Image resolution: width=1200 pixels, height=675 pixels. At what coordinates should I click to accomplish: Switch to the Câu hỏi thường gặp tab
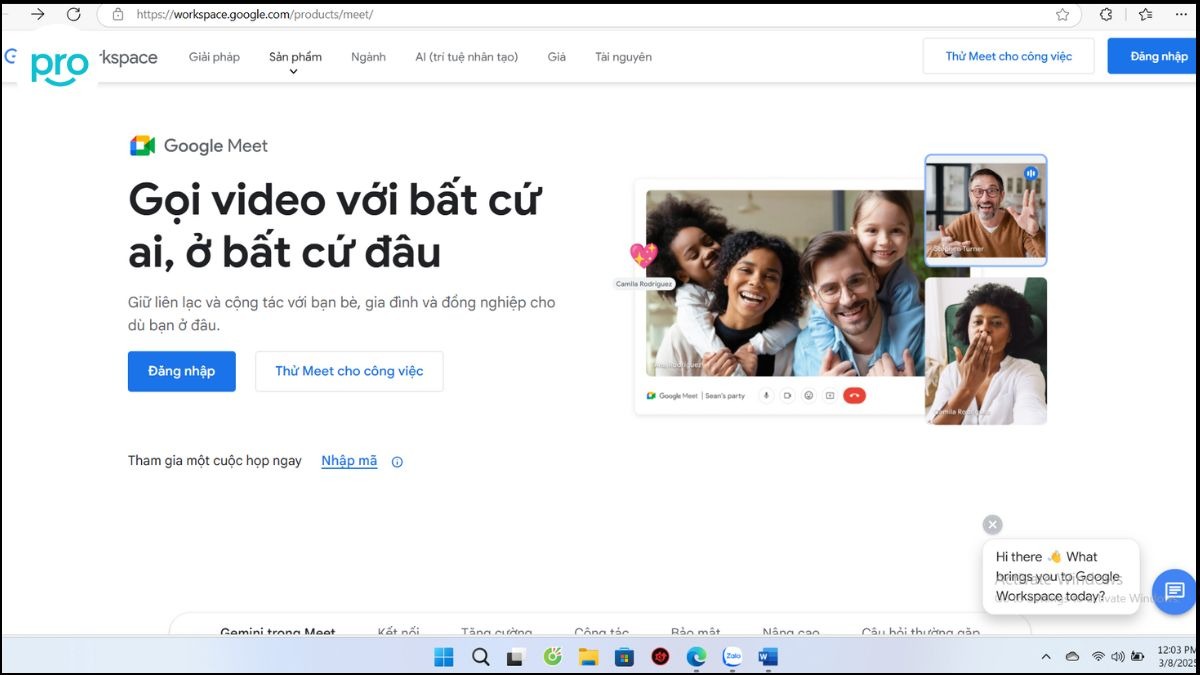(x=921, y=632)
